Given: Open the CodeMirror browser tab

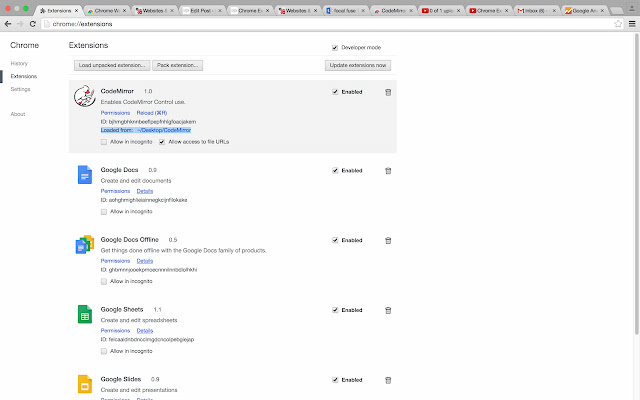Looking at the screenshot, I should 393,11.
